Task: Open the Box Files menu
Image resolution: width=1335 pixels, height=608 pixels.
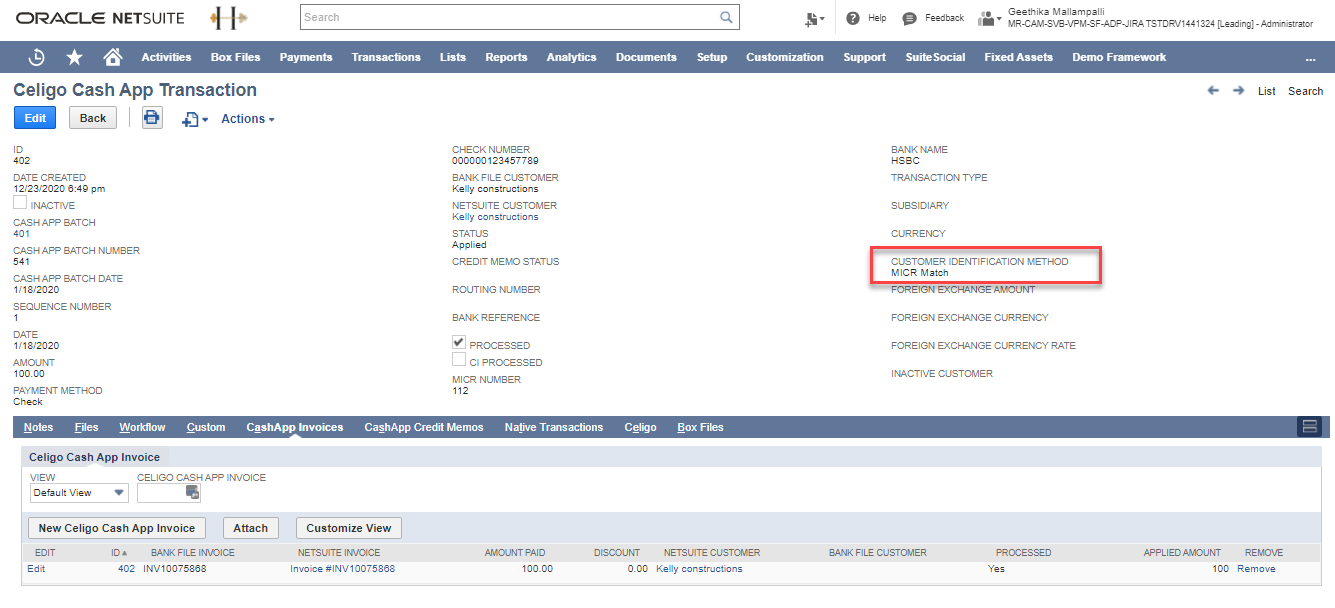Action: (x=236, y=57)
